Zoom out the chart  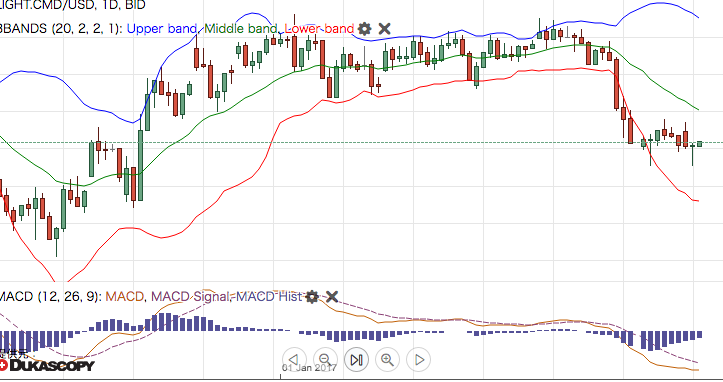(325, 359)
